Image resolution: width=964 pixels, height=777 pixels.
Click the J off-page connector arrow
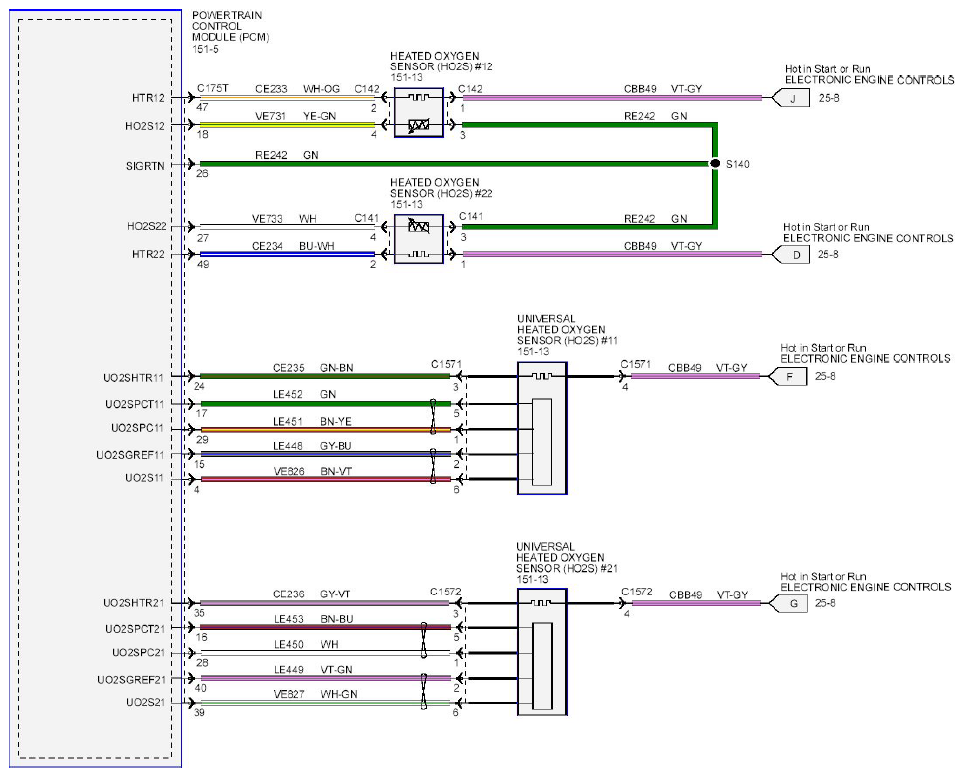click(791, 98)
